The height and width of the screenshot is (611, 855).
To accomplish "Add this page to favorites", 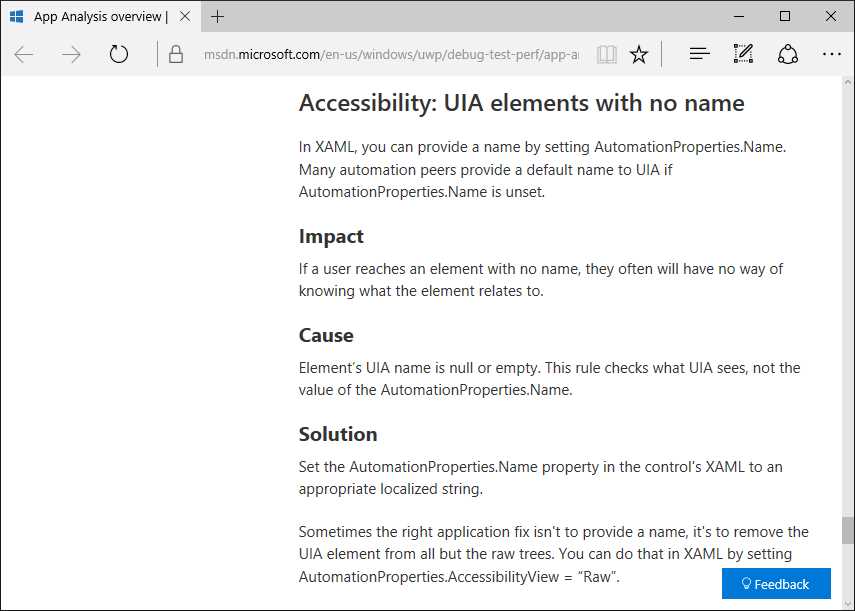I will tap(639, 54).
